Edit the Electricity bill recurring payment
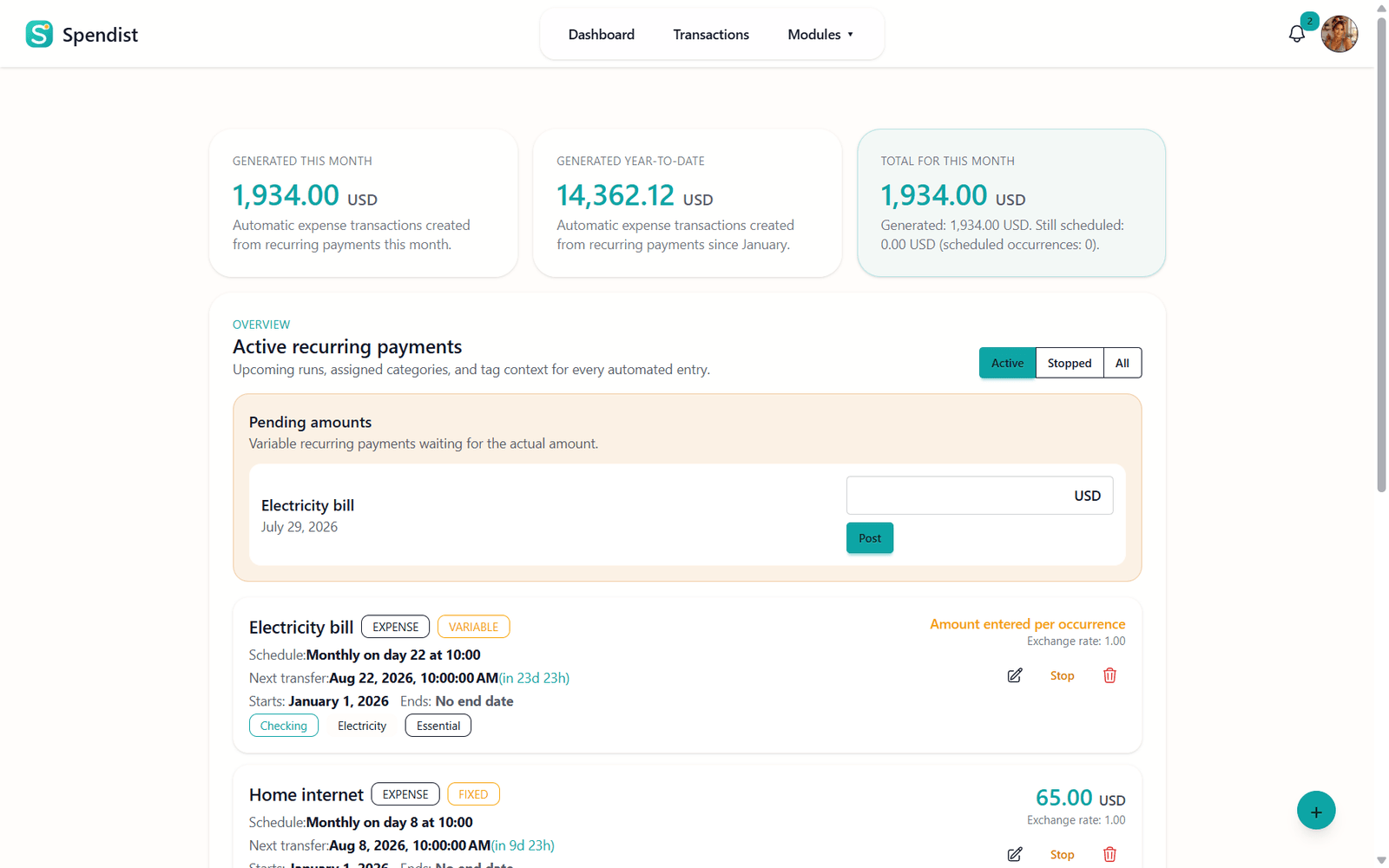 coord(1015,675)
